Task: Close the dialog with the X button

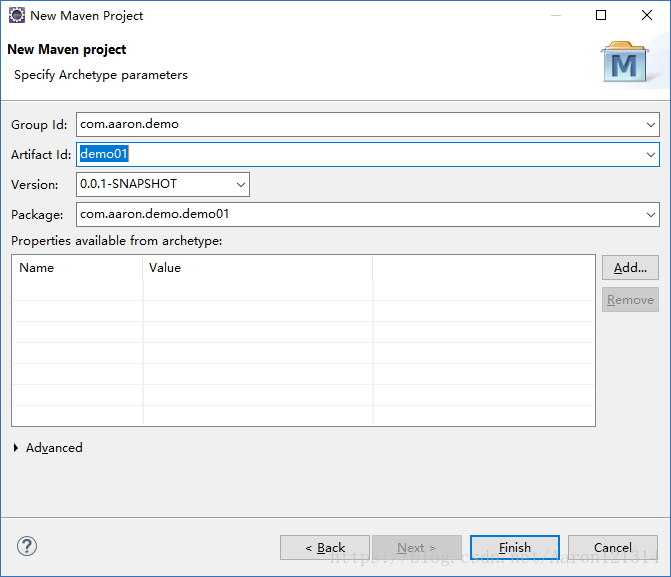Action: click(x=647, y=15)
